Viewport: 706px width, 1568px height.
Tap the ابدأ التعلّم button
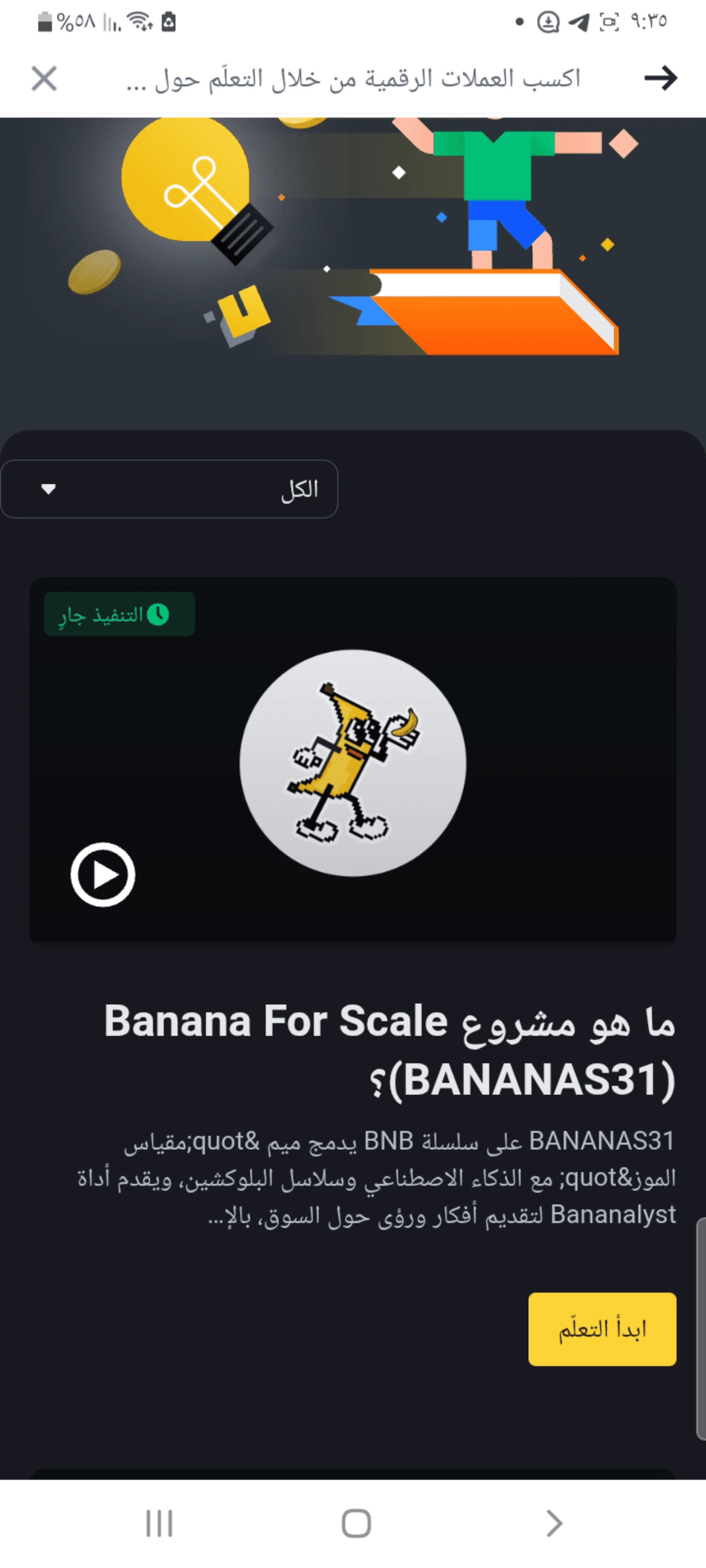point(602,1329)
